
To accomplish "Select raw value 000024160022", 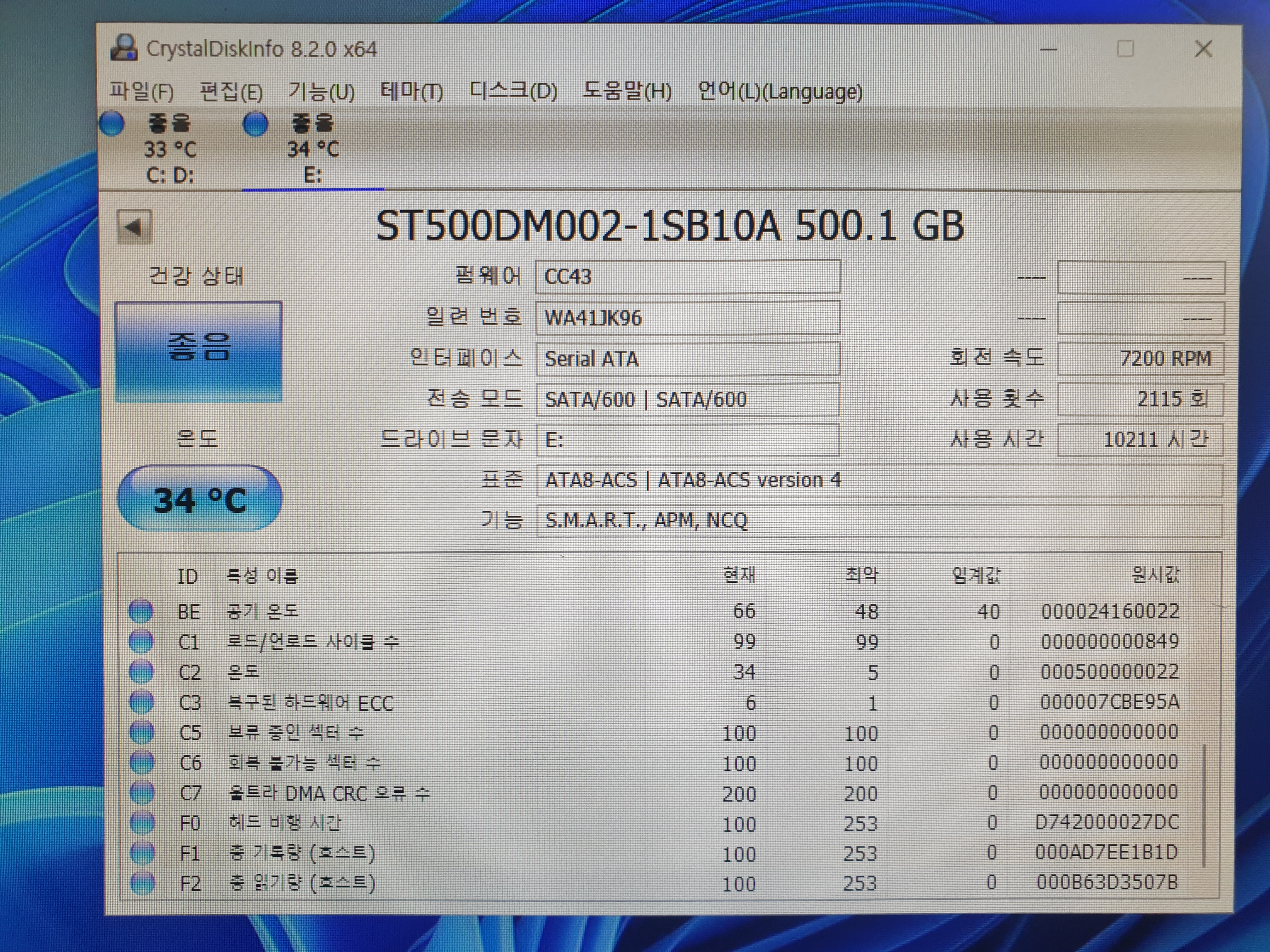I will 1110,611.
